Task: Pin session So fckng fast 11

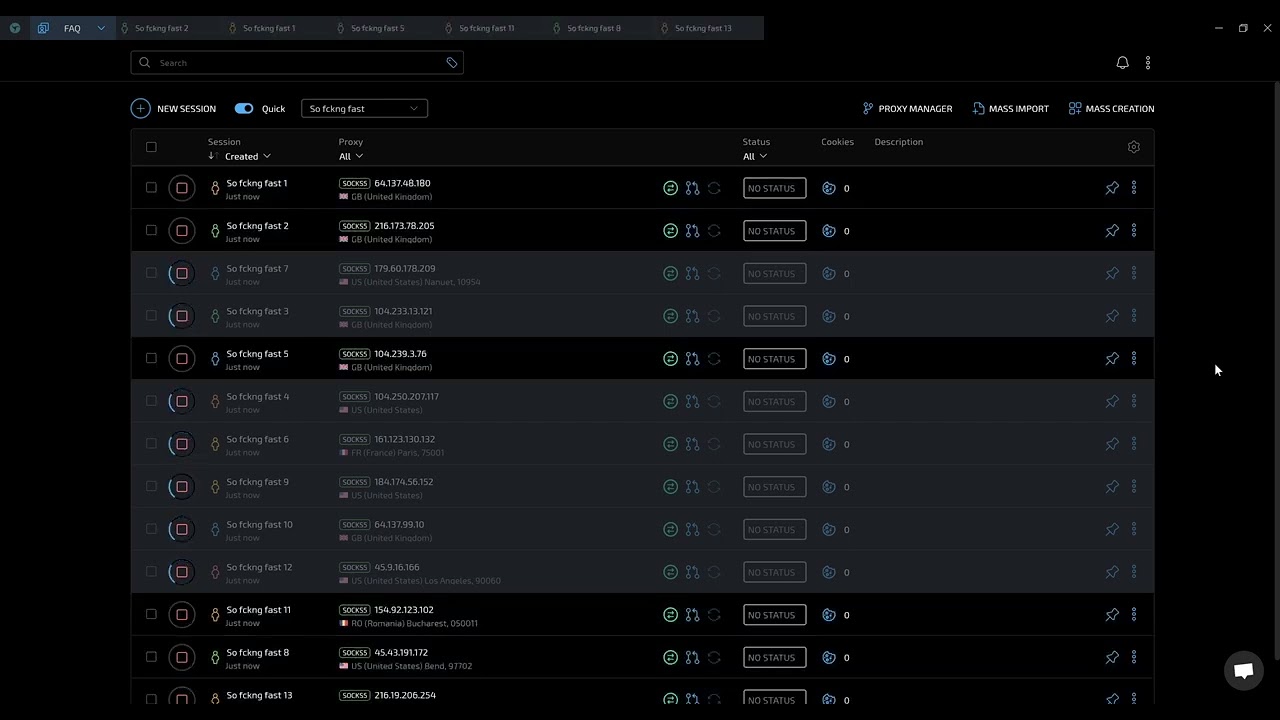Action: [1112, 615]
